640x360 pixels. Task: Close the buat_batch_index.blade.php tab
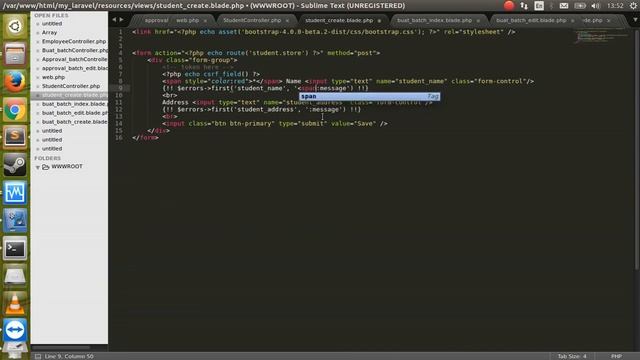pos(478,20)
